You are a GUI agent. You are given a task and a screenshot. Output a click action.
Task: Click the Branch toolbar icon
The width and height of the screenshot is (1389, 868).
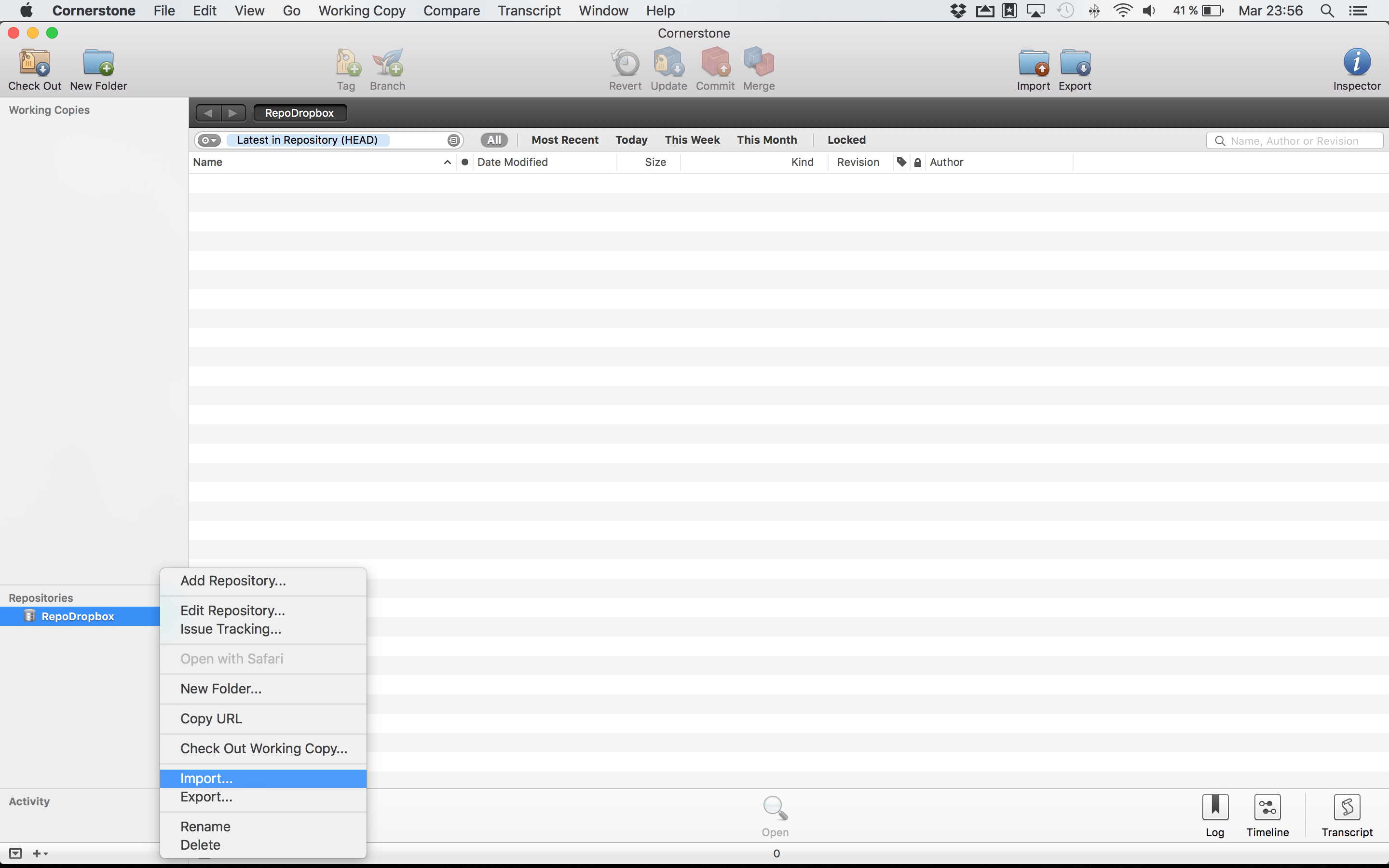pyautogui.click(x=387, y=63)
